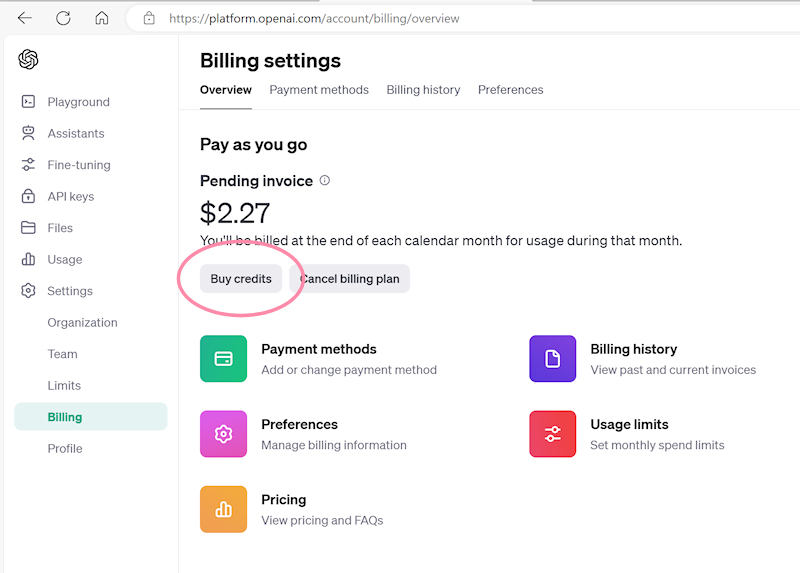800x573 pixels.
Task: Click the purple Billing history document icon
Action: click(552, 359)
